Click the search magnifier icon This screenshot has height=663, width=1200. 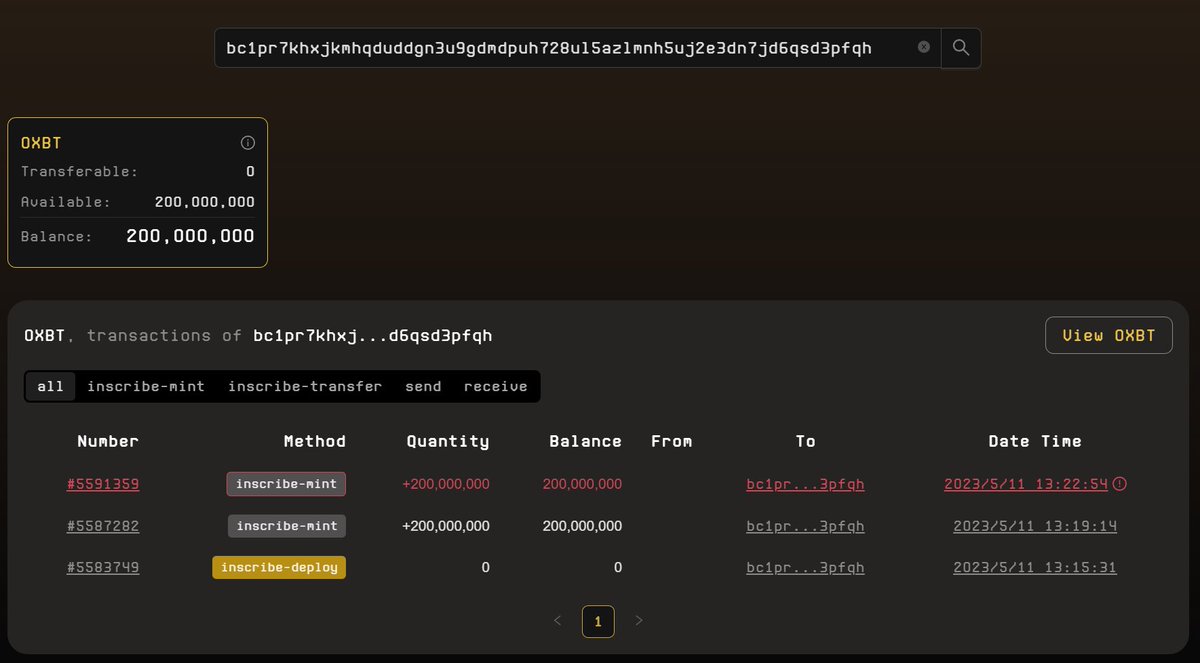coord(961,47)
